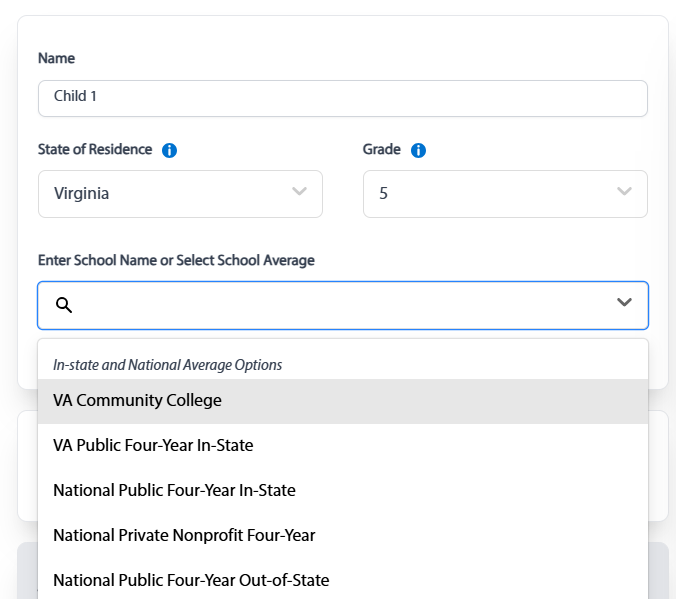Choose National Public Four-Year Out-of-State
Screen dimensions: 676x599
coord(191,580)
